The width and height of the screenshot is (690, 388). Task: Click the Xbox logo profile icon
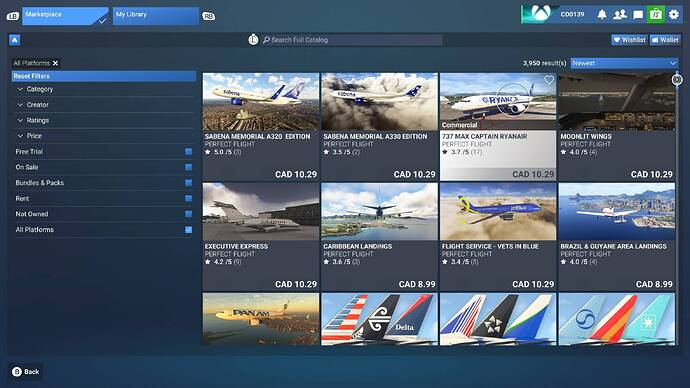point(540,14)
